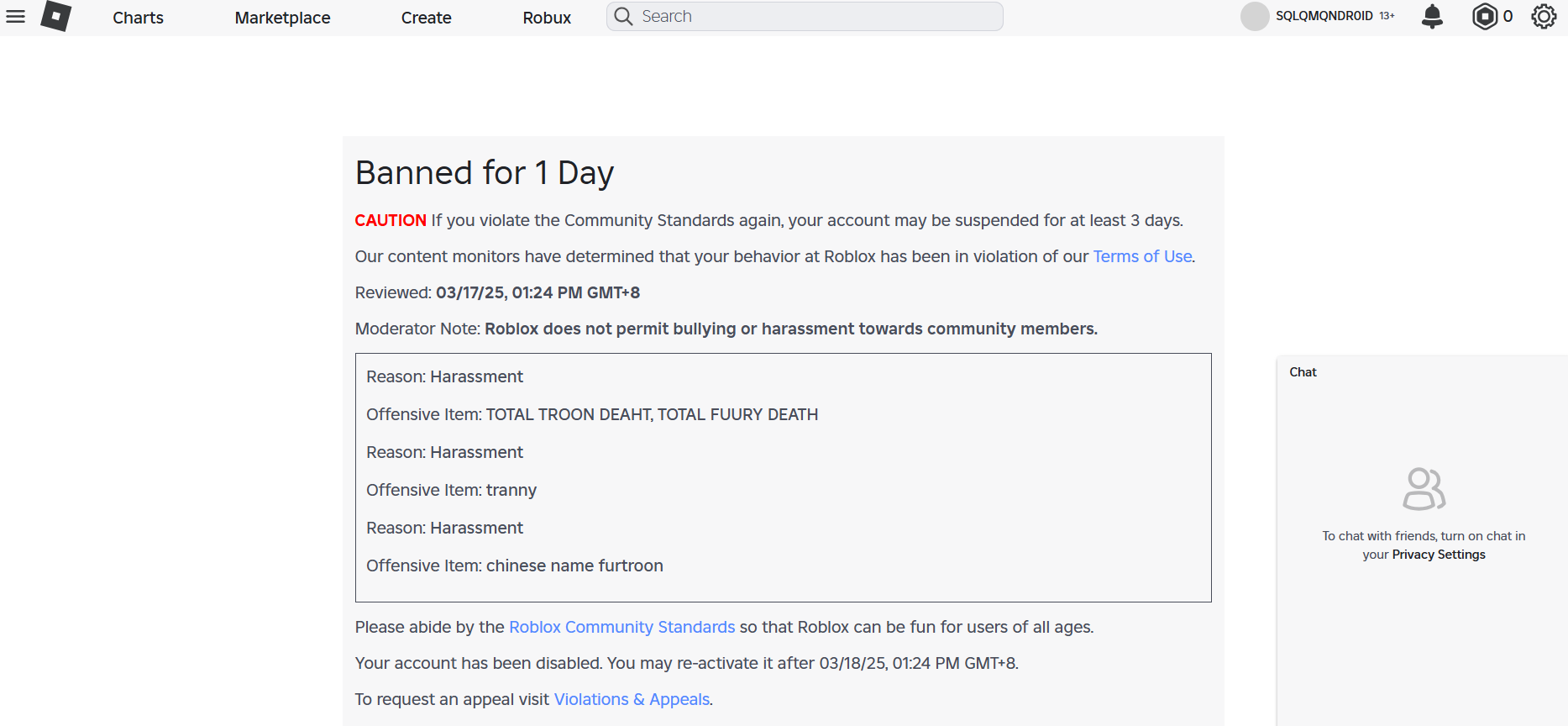The width and height of the screenshot is (1568, 726).
Task: Open the Charts page
Action: 138,18
